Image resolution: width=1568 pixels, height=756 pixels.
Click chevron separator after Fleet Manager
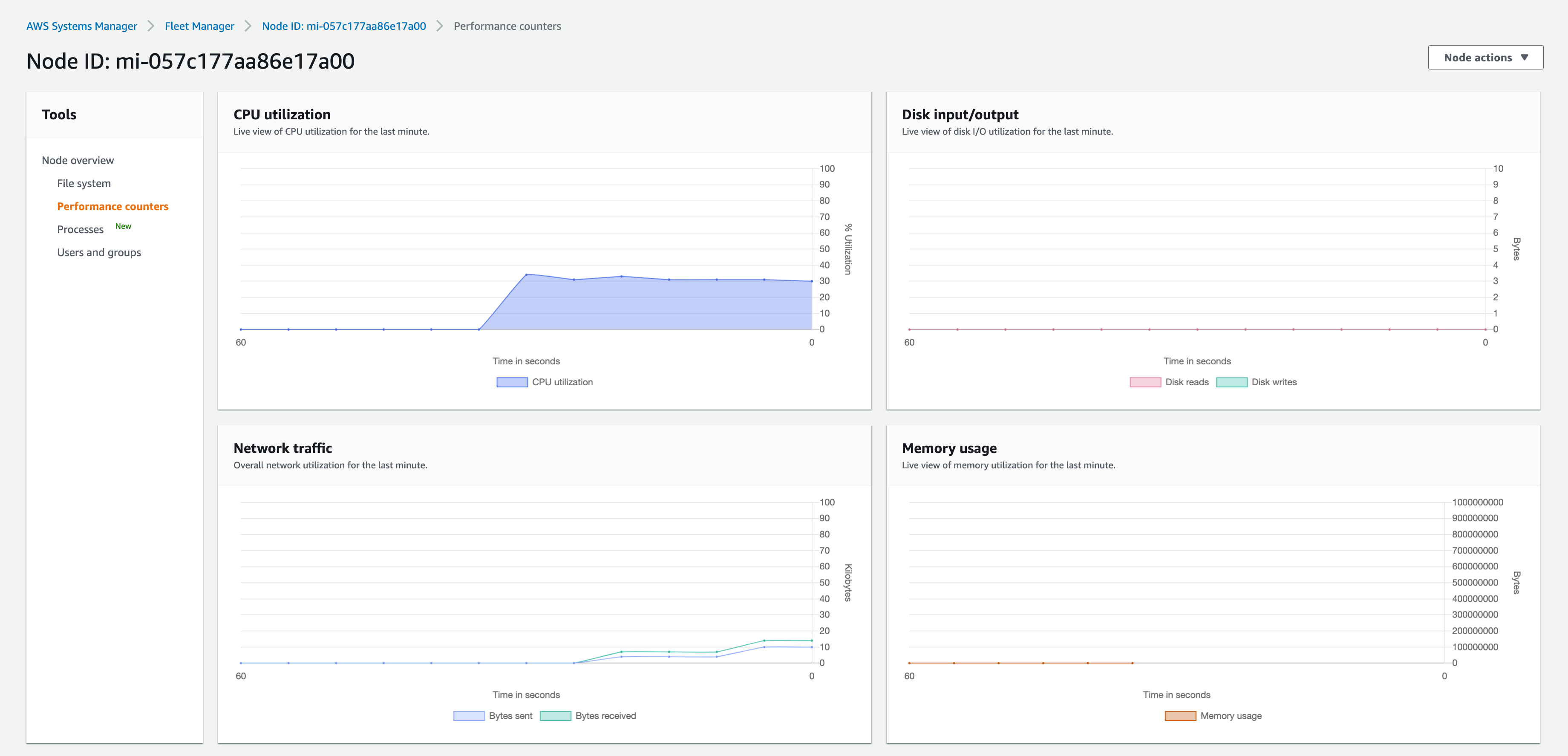(248, 26)
